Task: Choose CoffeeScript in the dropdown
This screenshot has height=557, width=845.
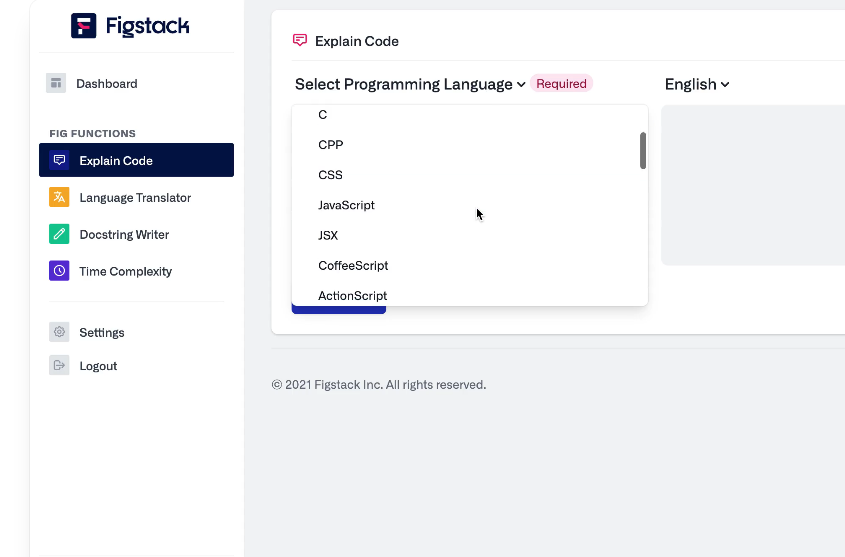Action: coord(353,266)
